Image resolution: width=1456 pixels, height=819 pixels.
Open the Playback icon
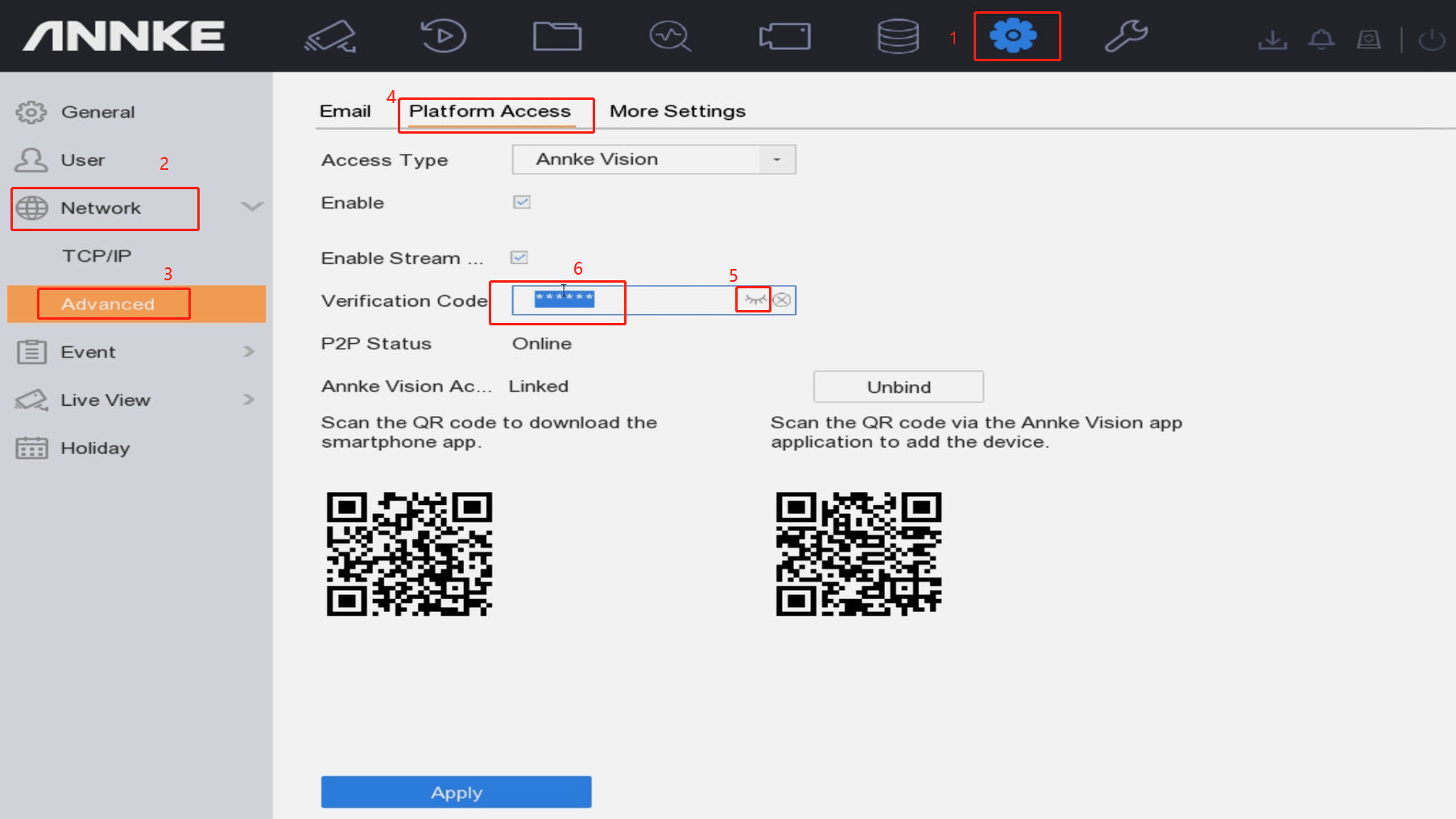click(444, 35)
